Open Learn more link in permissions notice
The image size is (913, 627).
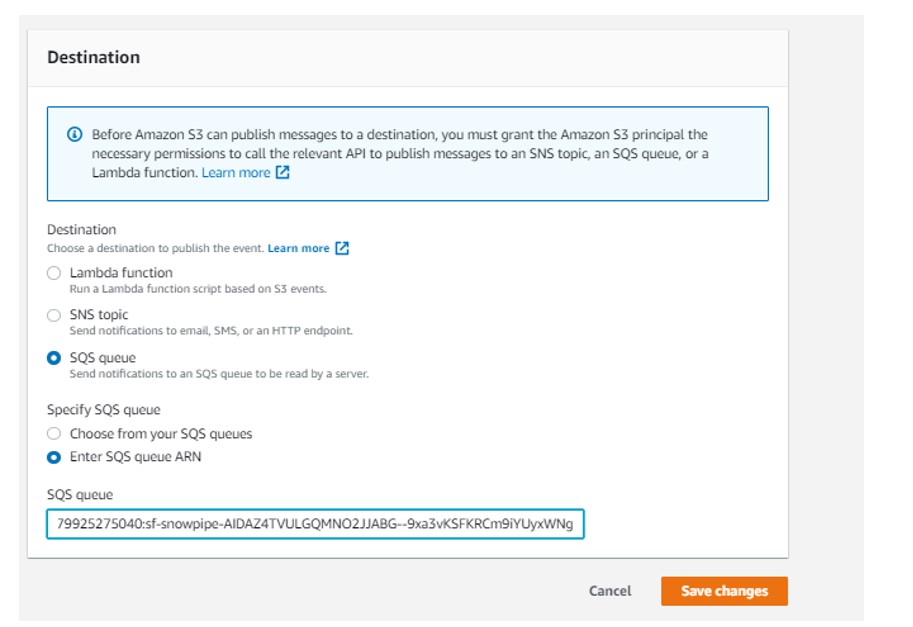coord(236,172)
